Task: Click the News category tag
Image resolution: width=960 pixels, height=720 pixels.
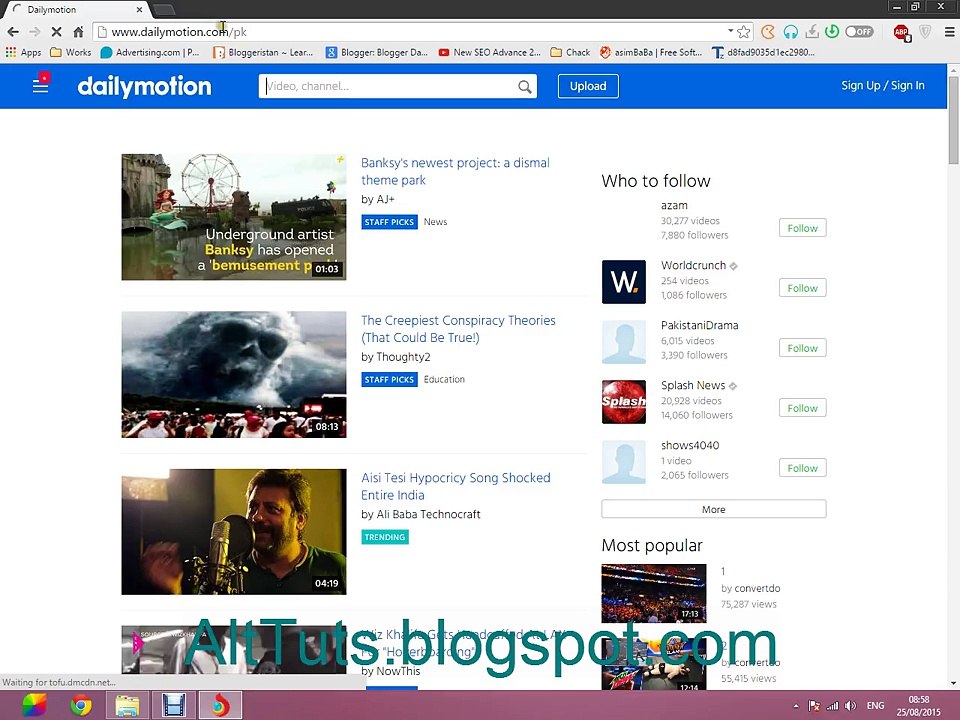Action: [x=435, y=222]
